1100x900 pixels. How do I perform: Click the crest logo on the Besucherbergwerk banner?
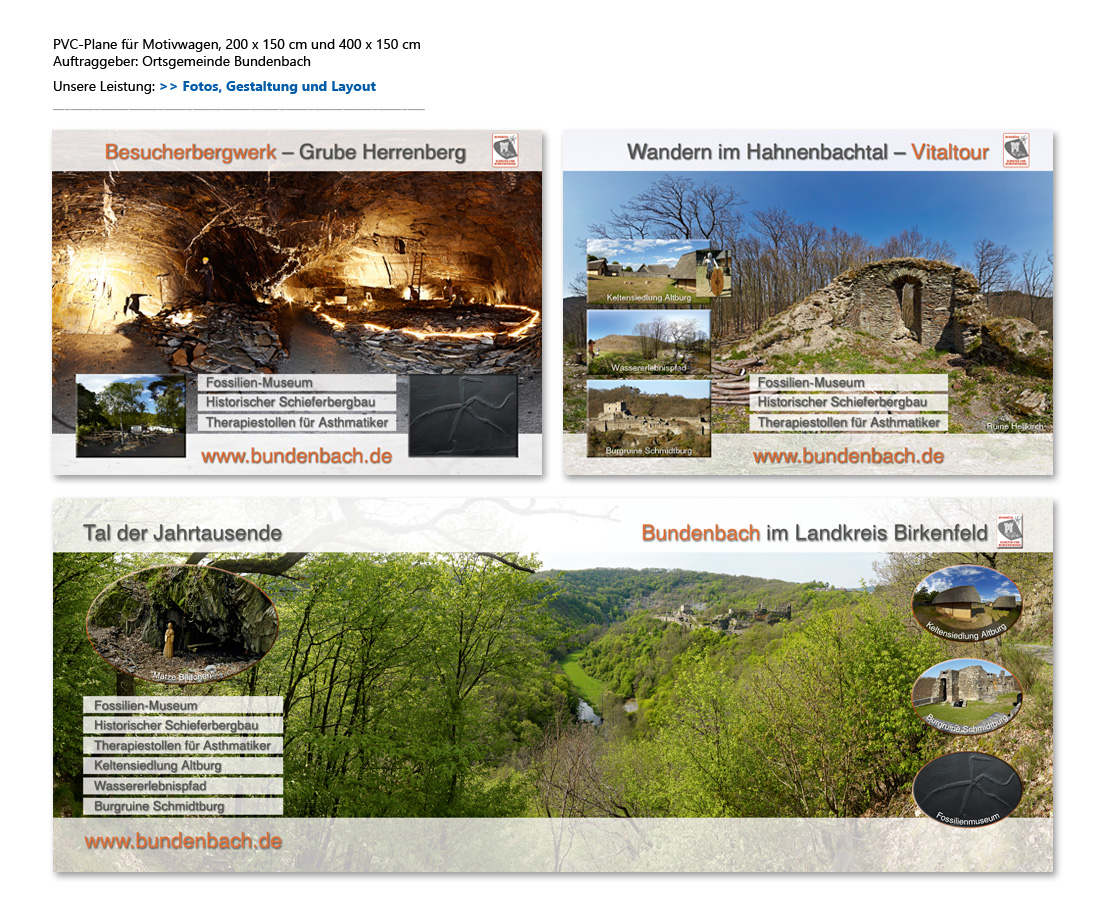505,150
